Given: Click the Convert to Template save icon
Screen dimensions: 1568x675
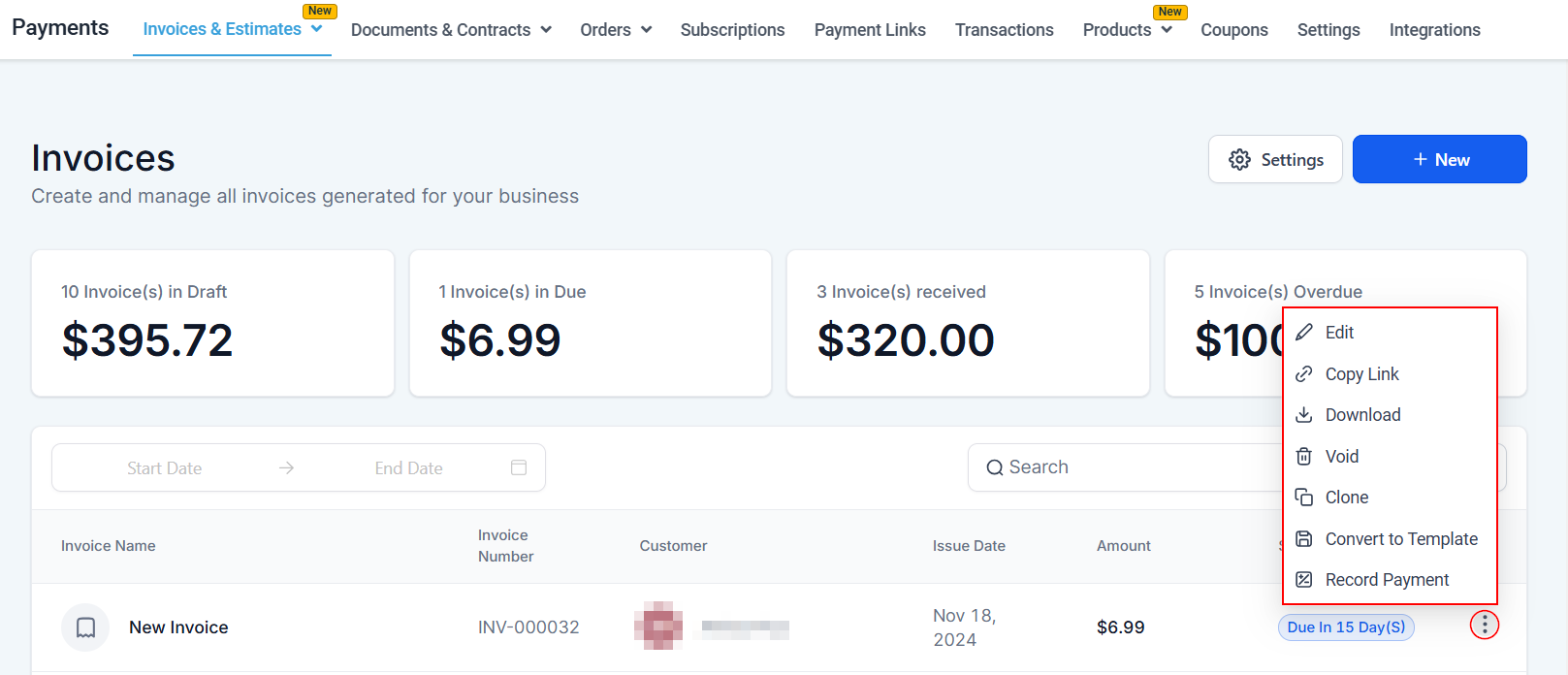Looking at the screenshot, I should 1304,539.
